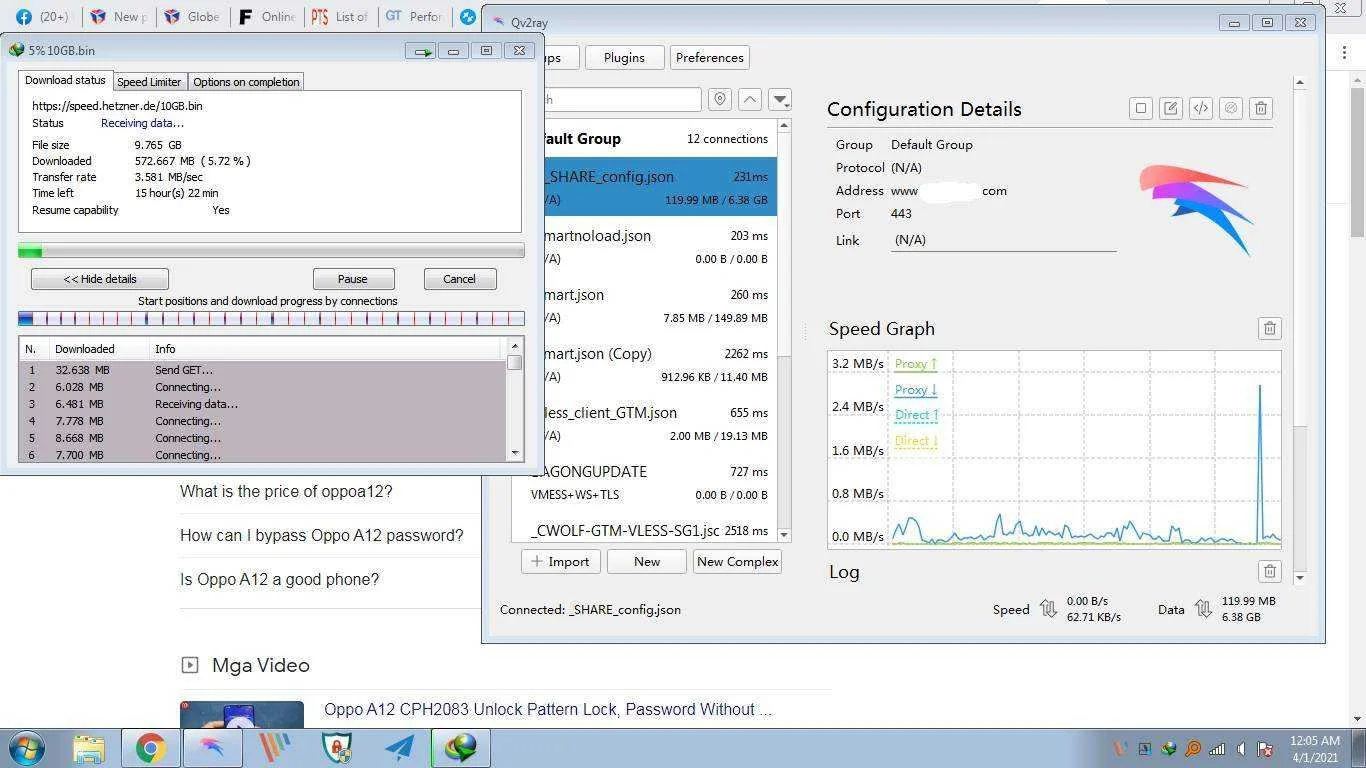Click the Action Center flag tray icon
This screenshot has width=1366, height=768.
point(1265,749)
